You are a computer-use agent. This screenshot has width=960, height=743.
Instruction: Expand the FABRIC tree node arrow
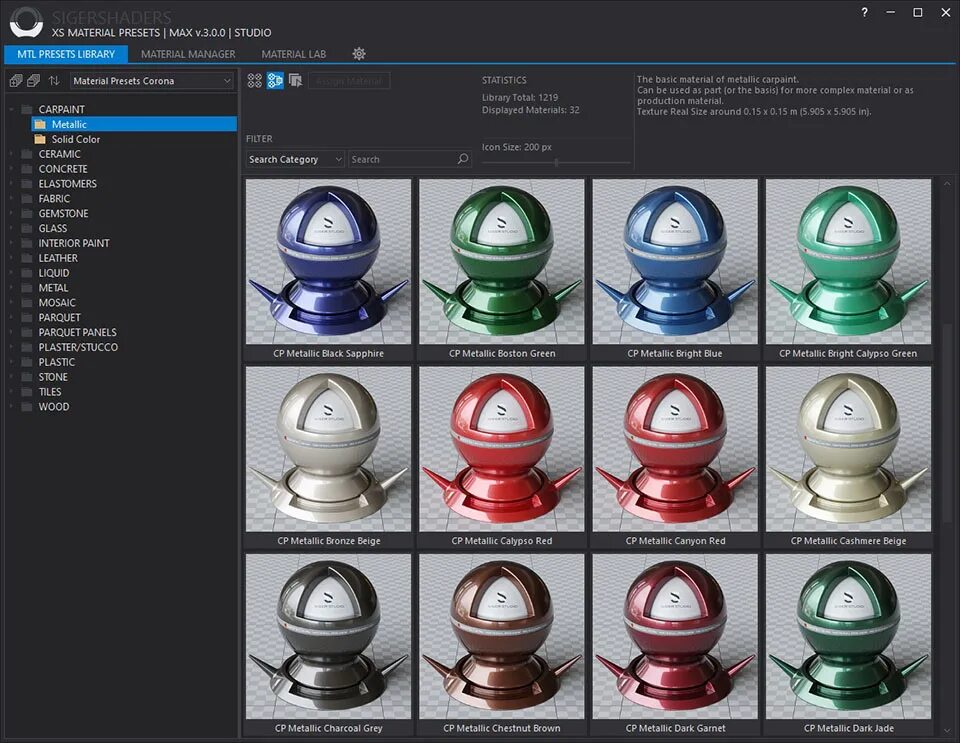pyautogui.click(x=11, y=199)
